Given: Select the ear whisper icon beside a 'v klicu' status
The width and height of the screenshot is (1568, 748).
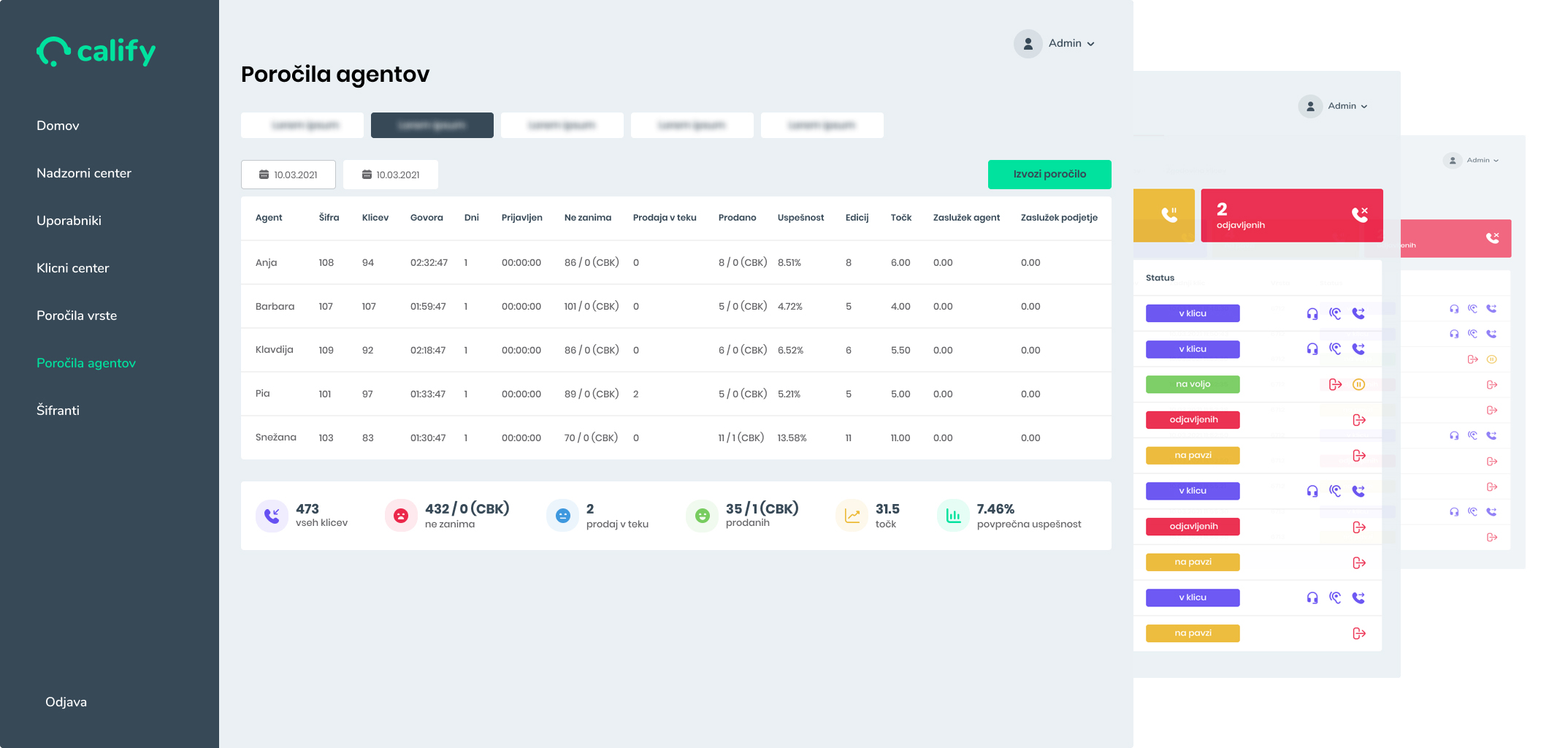Looking at the screenshot, I should coord(1336,313).
